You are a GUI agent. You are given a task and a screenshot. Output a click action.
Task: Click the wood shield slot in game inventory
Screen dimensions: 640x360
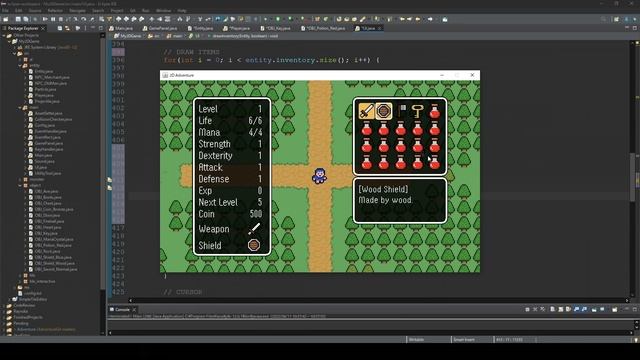click(384, 111)
